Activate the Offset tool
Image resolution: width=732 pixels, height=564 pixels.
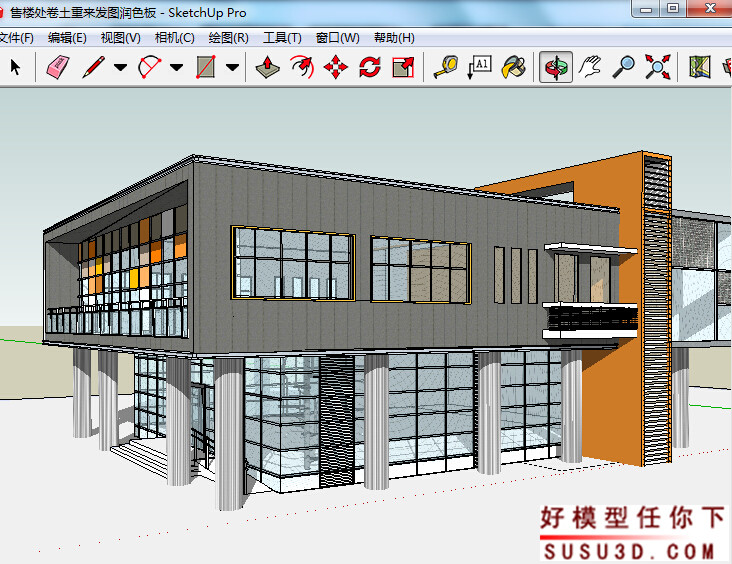(302, 67)
